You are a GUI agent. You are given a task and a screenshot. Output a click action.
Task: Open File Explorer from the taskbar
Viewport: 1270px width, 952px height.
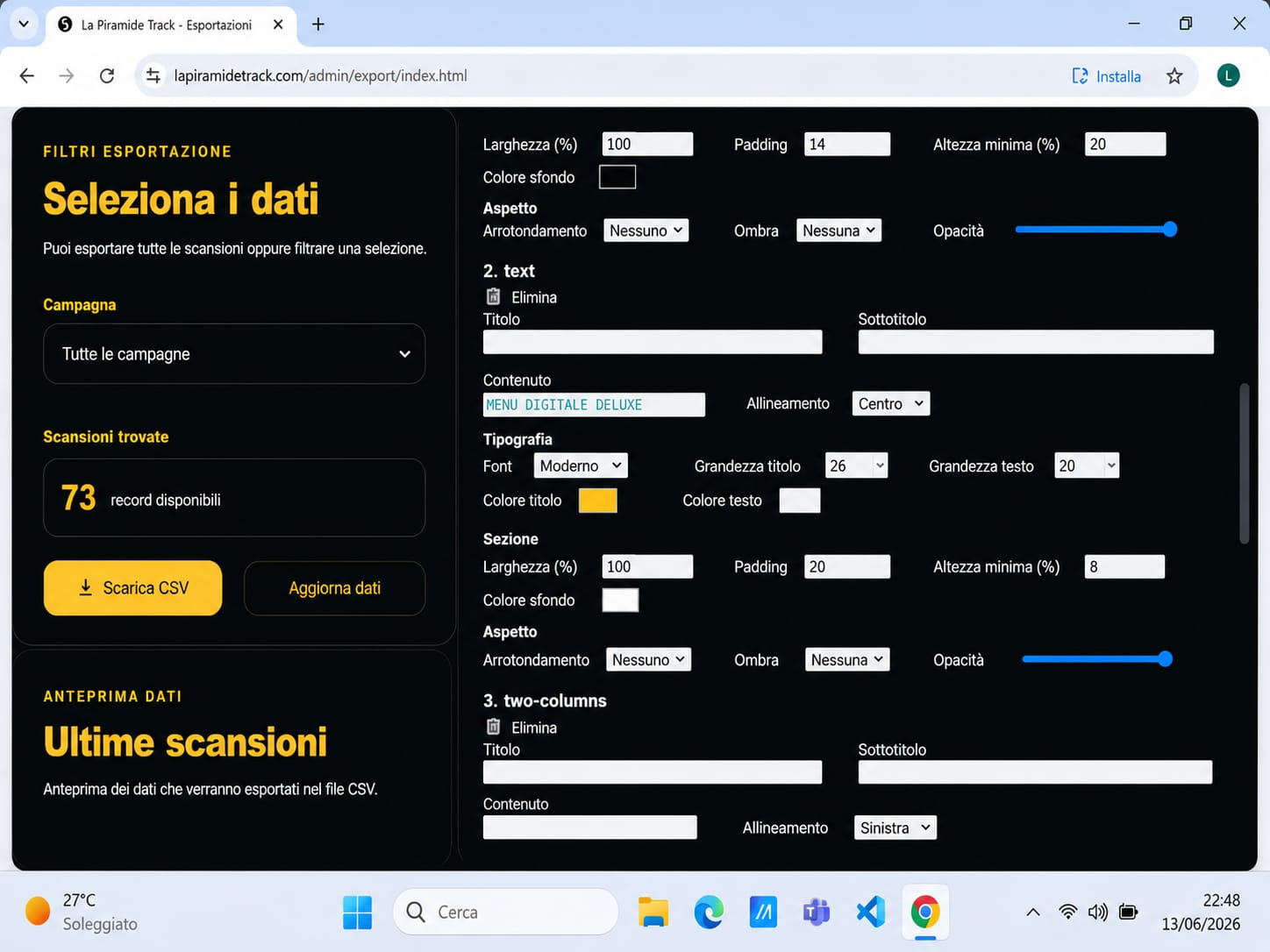tap(653, 913)
